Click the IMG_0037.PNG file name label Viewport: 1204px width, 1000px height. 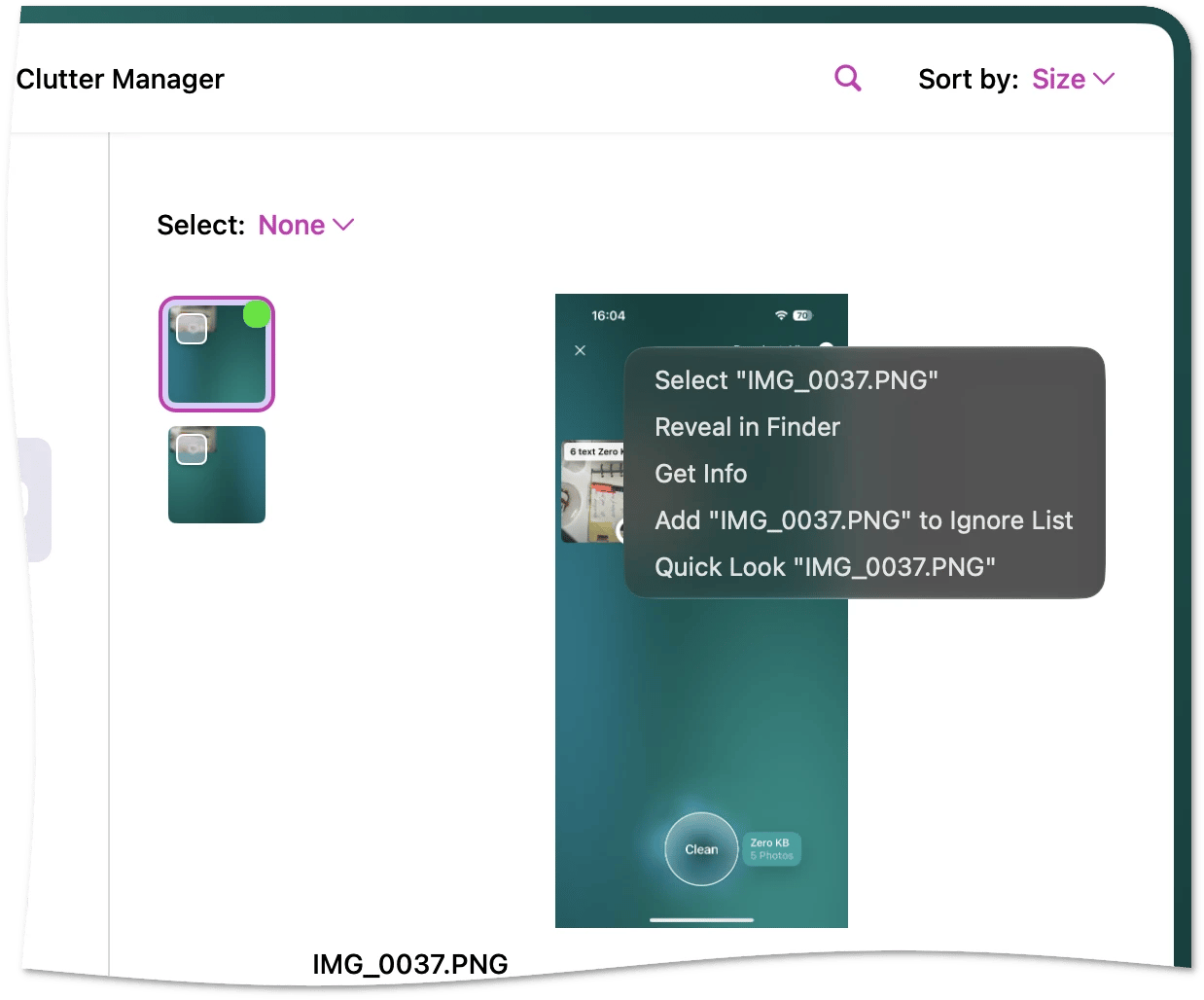tap(409, 964)
